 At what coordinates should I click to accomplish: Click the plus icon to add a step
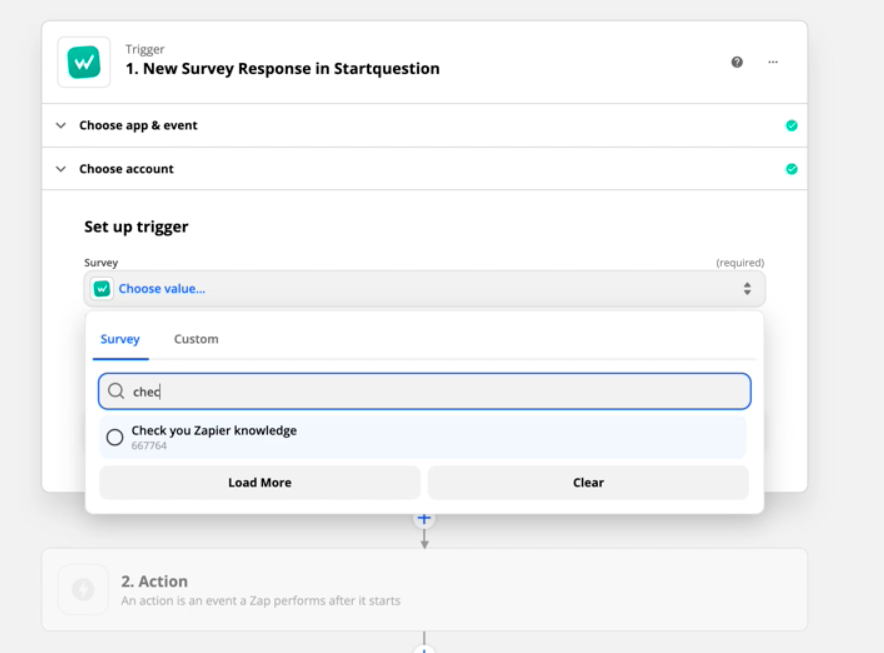pyautogui.click(x=424, y=518)
